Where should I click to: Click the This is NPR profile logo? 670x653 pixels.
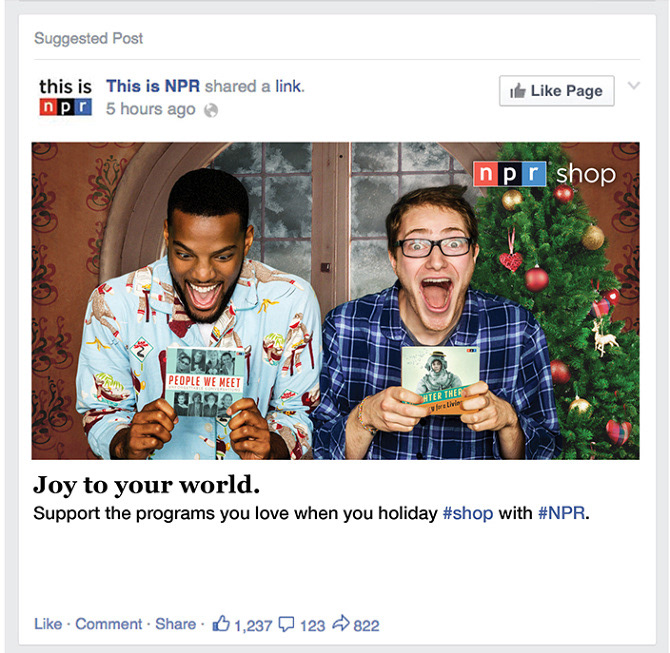click(65, 97)
